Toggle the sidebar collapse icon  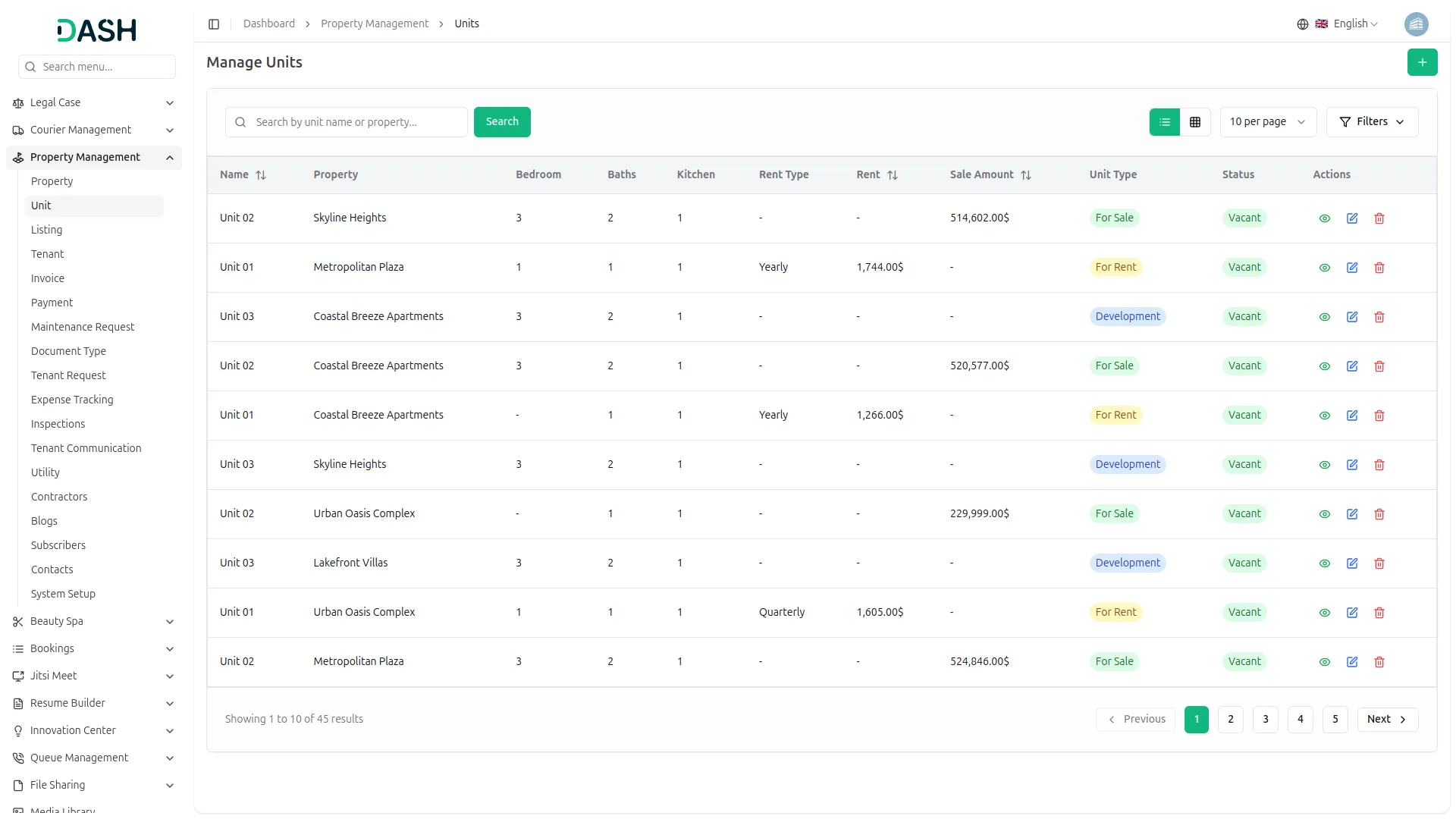(x=214, y=24)
